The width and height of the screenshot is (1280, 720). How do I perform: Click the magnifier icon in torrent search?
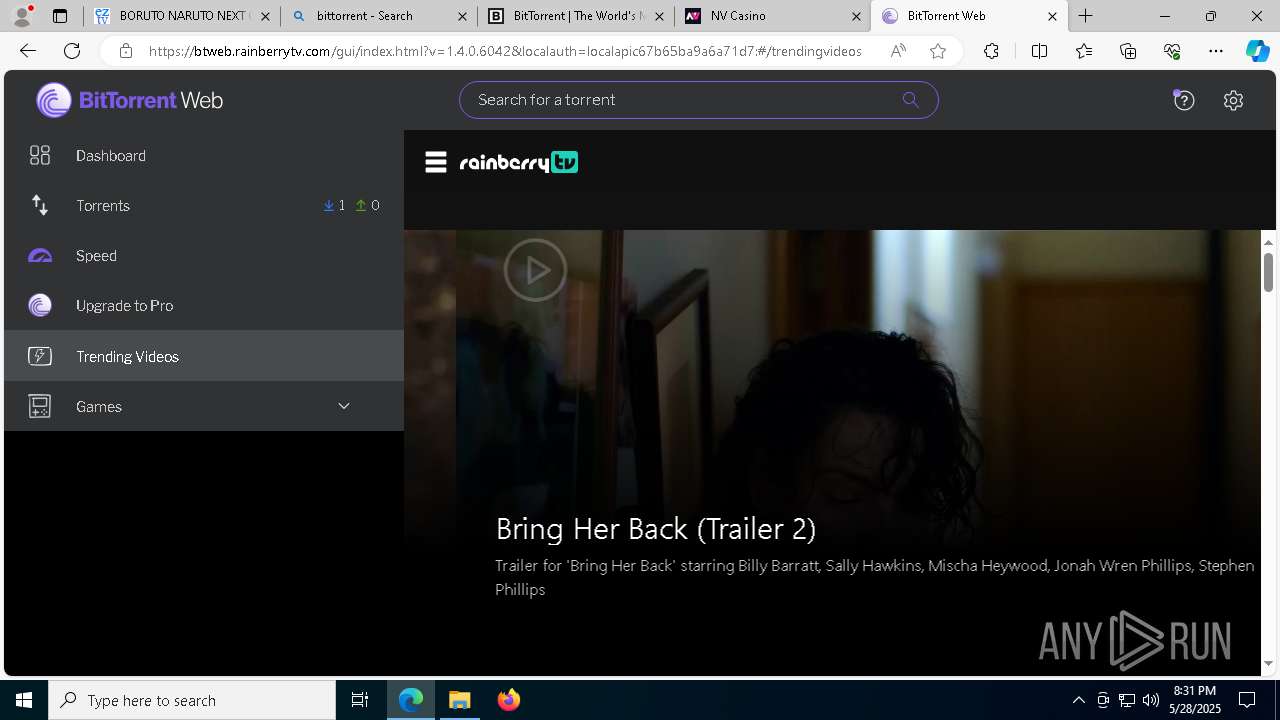coord(910,100)
